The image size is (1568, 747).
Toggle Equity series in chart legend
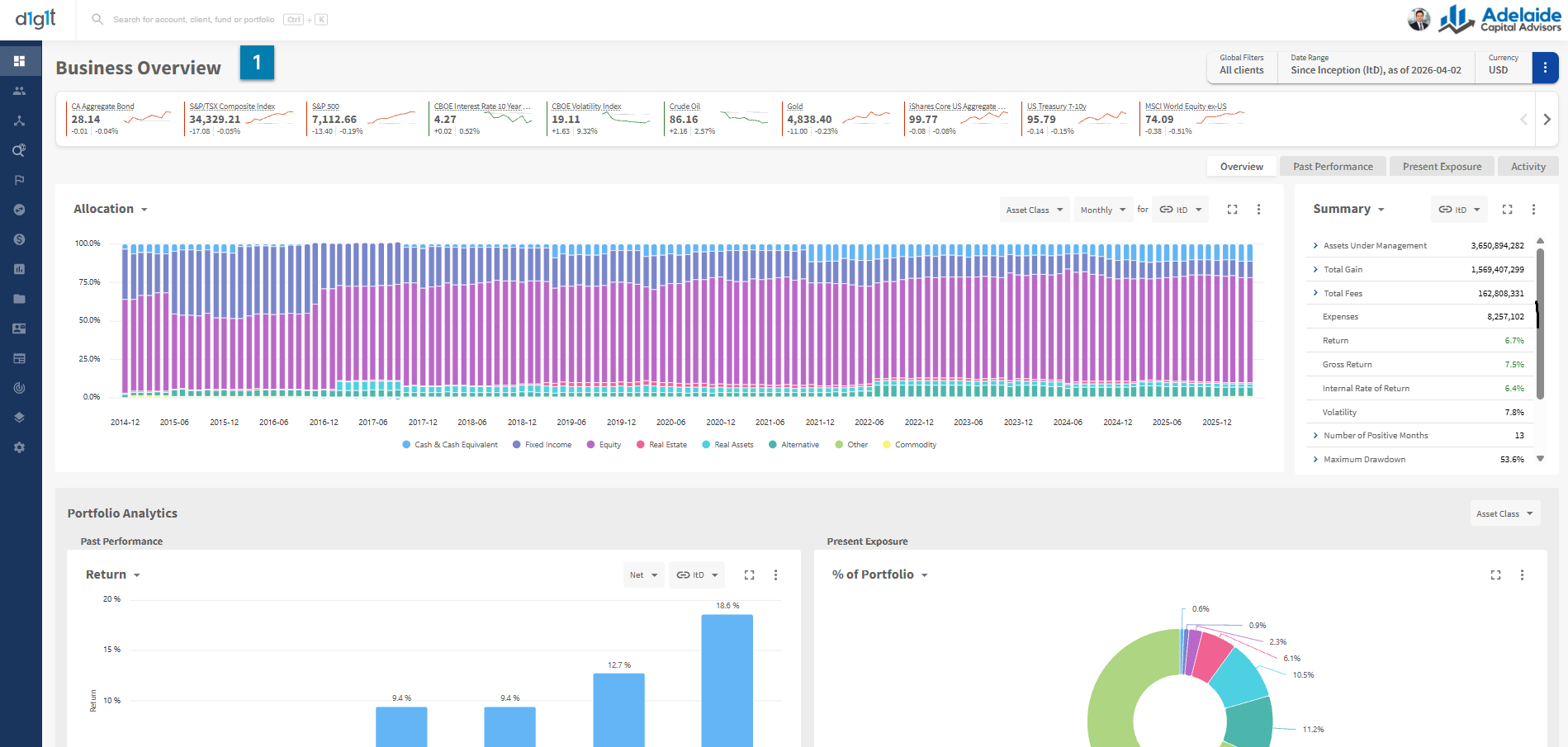coord(604,445)
